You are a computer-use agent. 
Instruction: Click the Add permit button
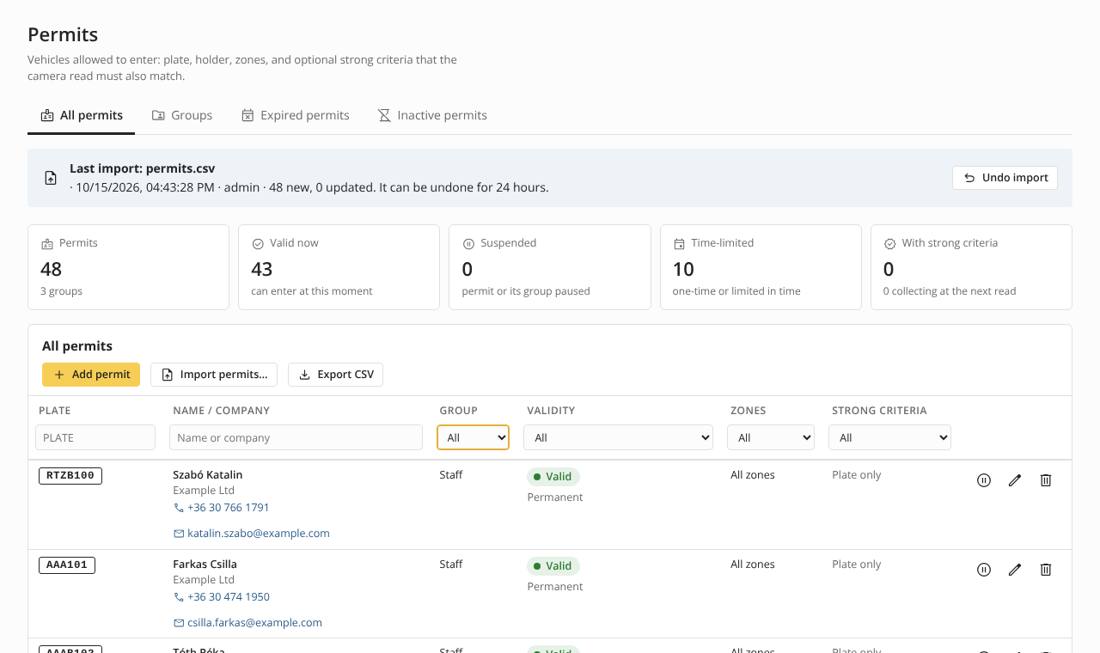coord(91,375)
